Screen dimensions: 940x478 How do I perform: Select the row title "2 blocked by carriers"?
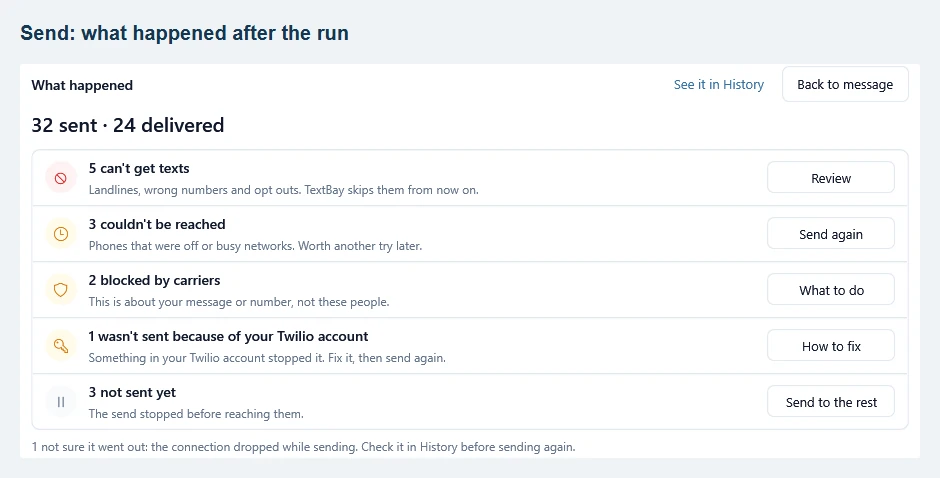click(x=155, y=280)
